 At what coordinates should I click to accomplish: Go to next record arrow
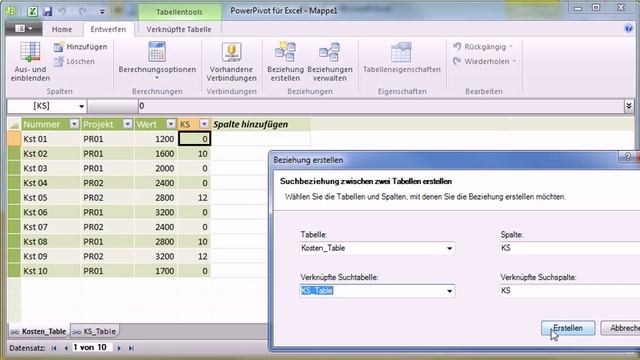coord(119,348)
